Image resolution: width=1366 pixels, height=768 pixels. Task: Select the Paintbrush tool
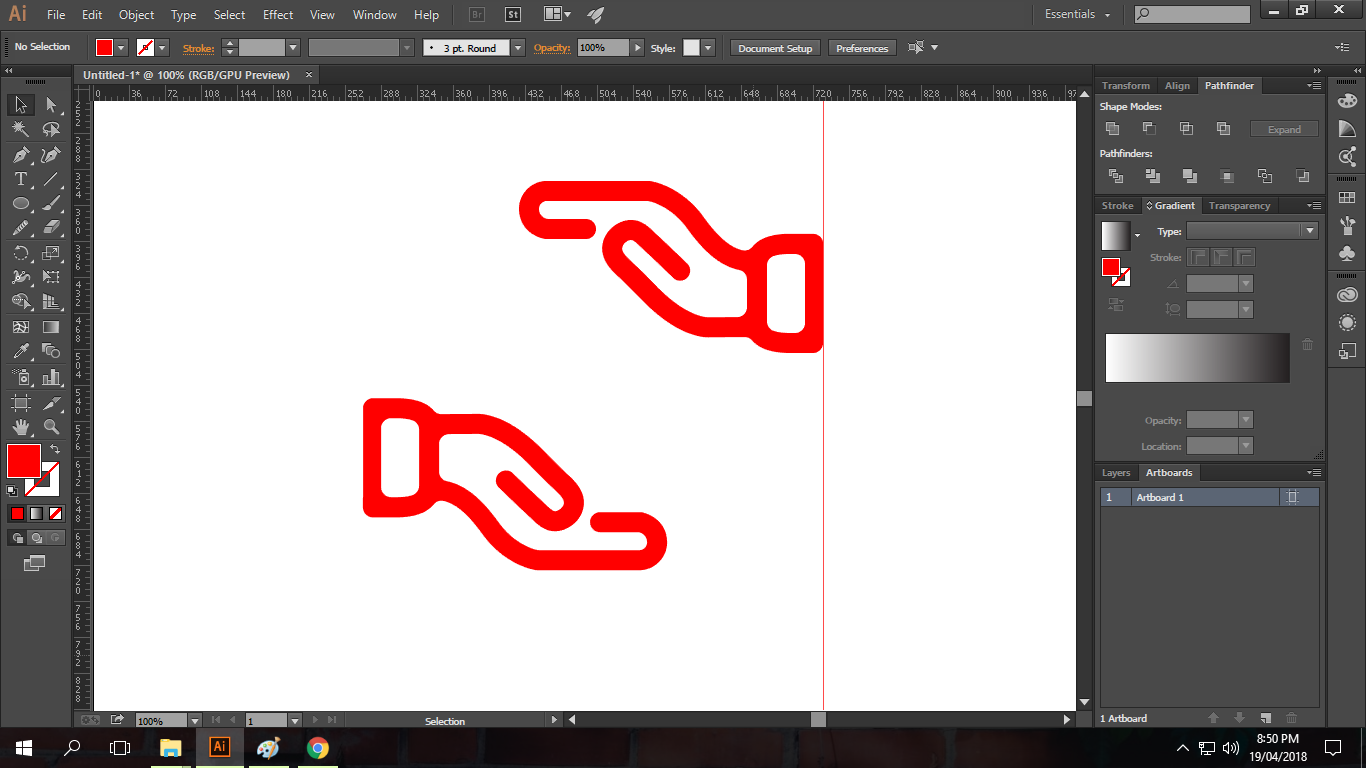point(51,203)
